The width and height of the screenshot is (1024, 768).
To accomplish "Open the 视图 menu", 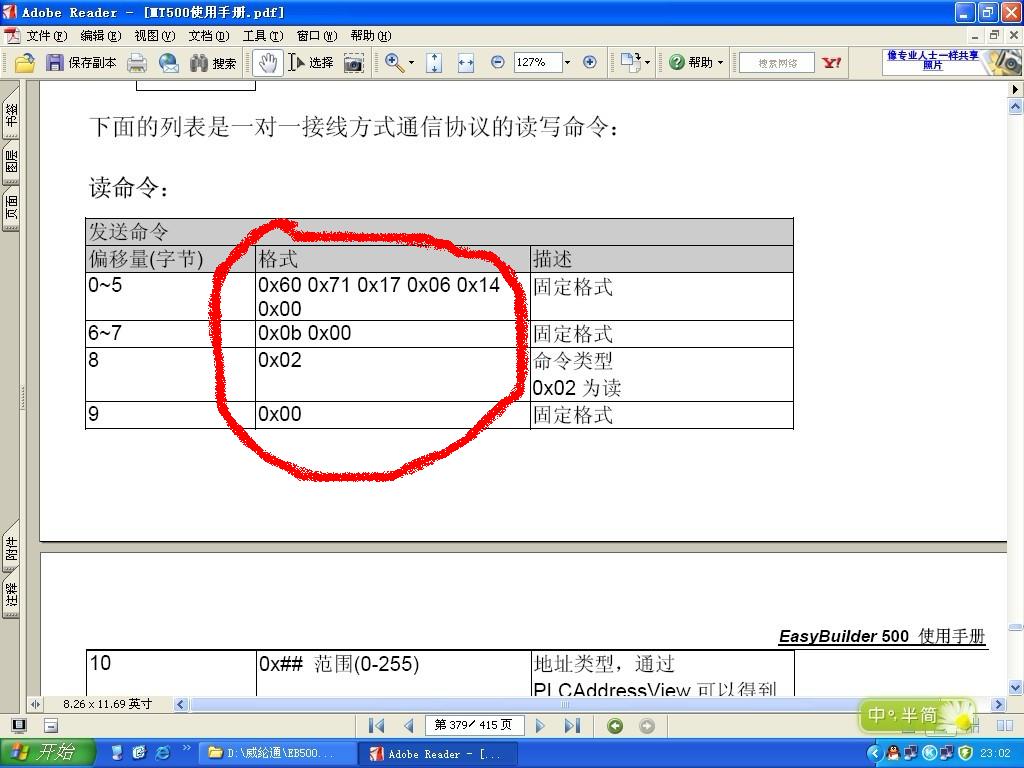I will coord(154,35).
